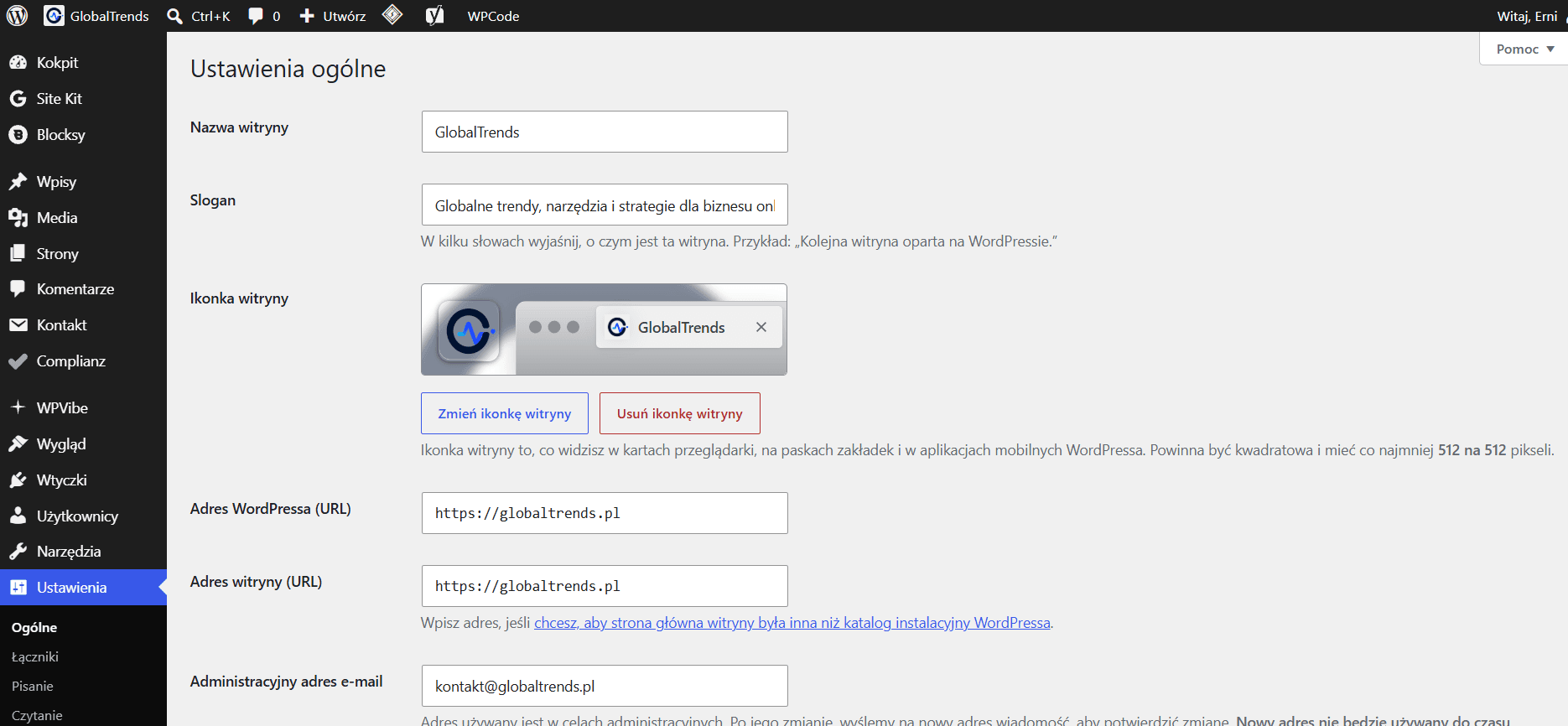Open the Pisanie settings submenu
The image size is (1568, 726).
click(33, 687)
